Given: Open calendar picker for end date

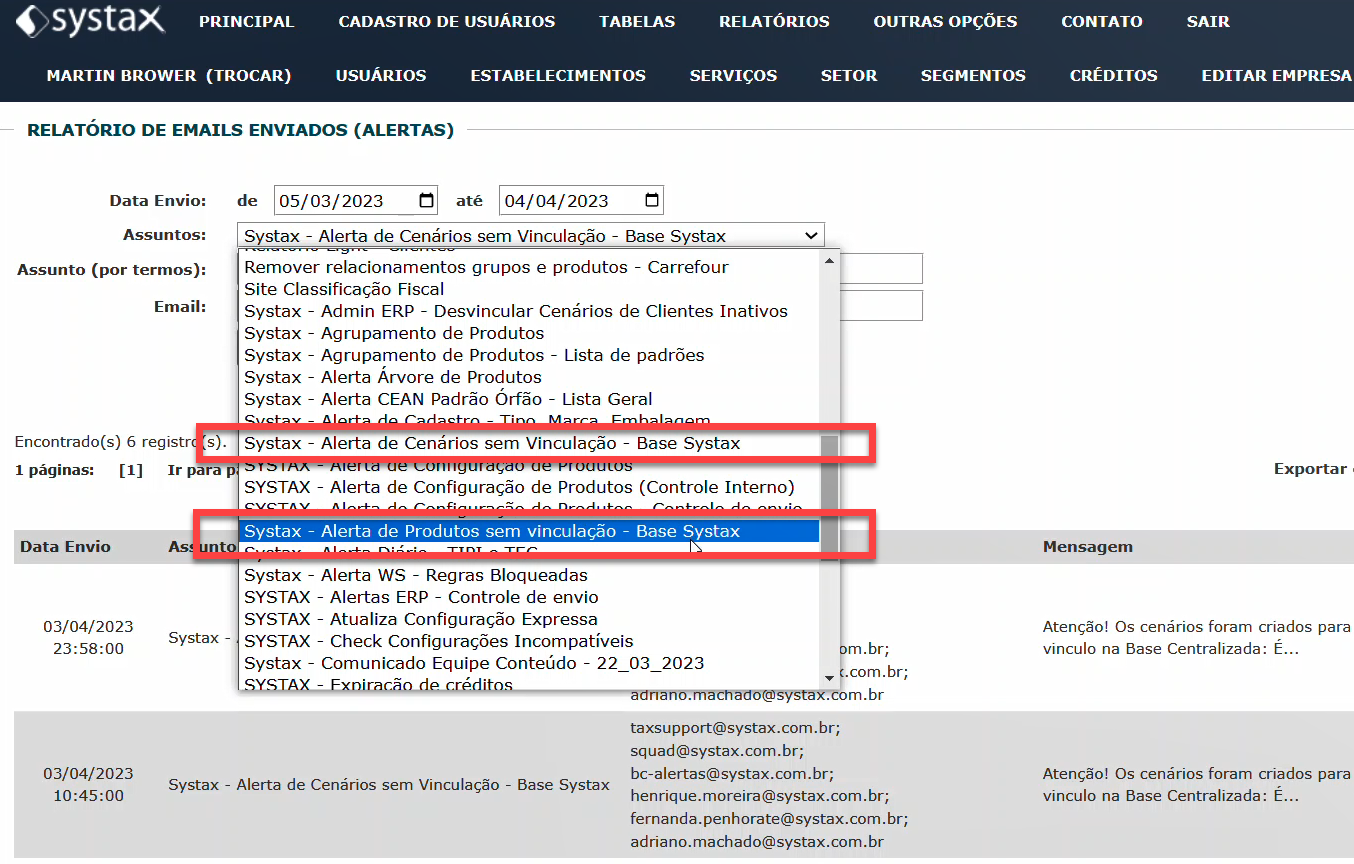Looking at the screenshot, I should 652,200.
